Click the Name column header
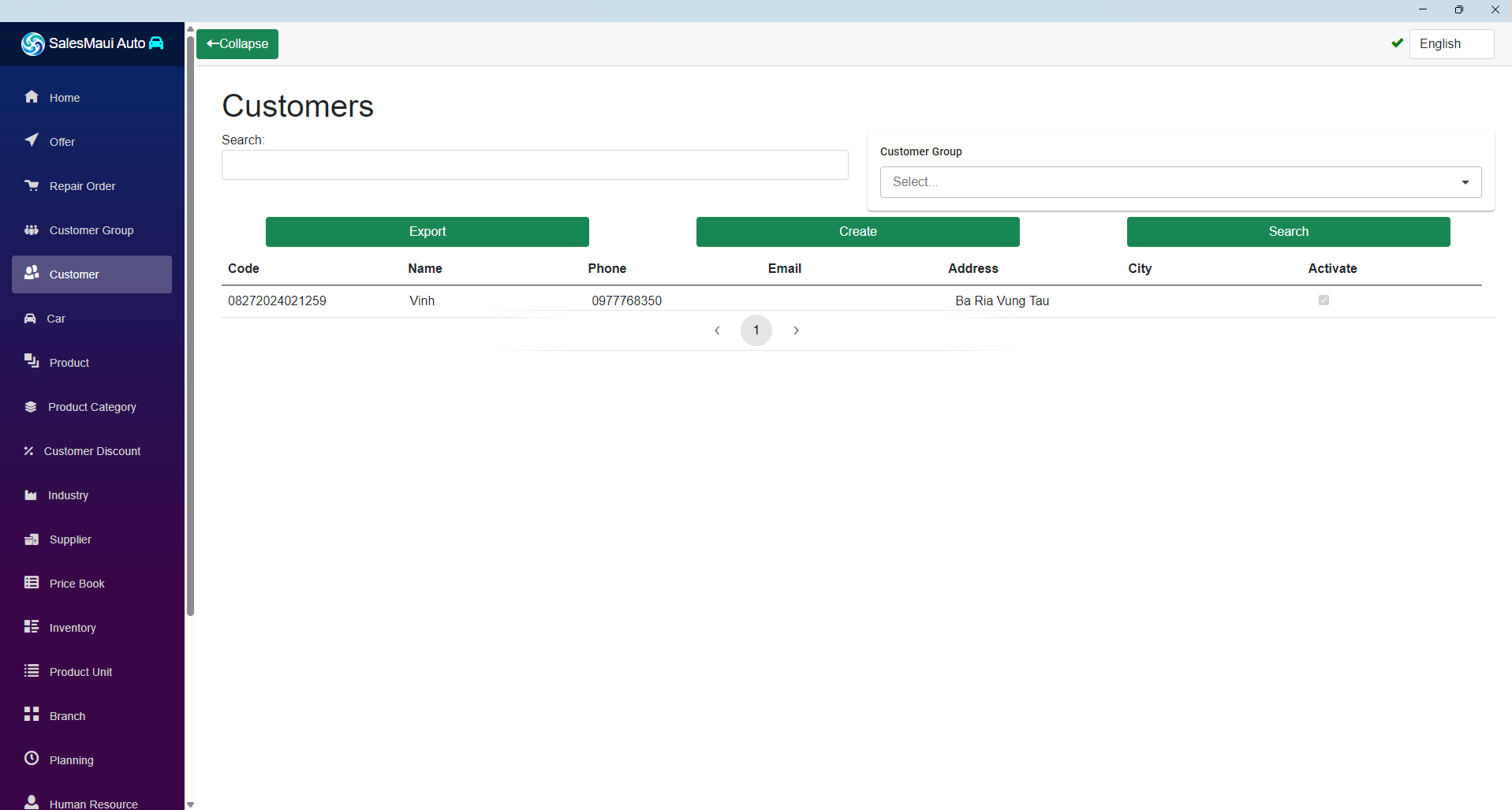This screenshot has height=810, width=1512. 425,268
